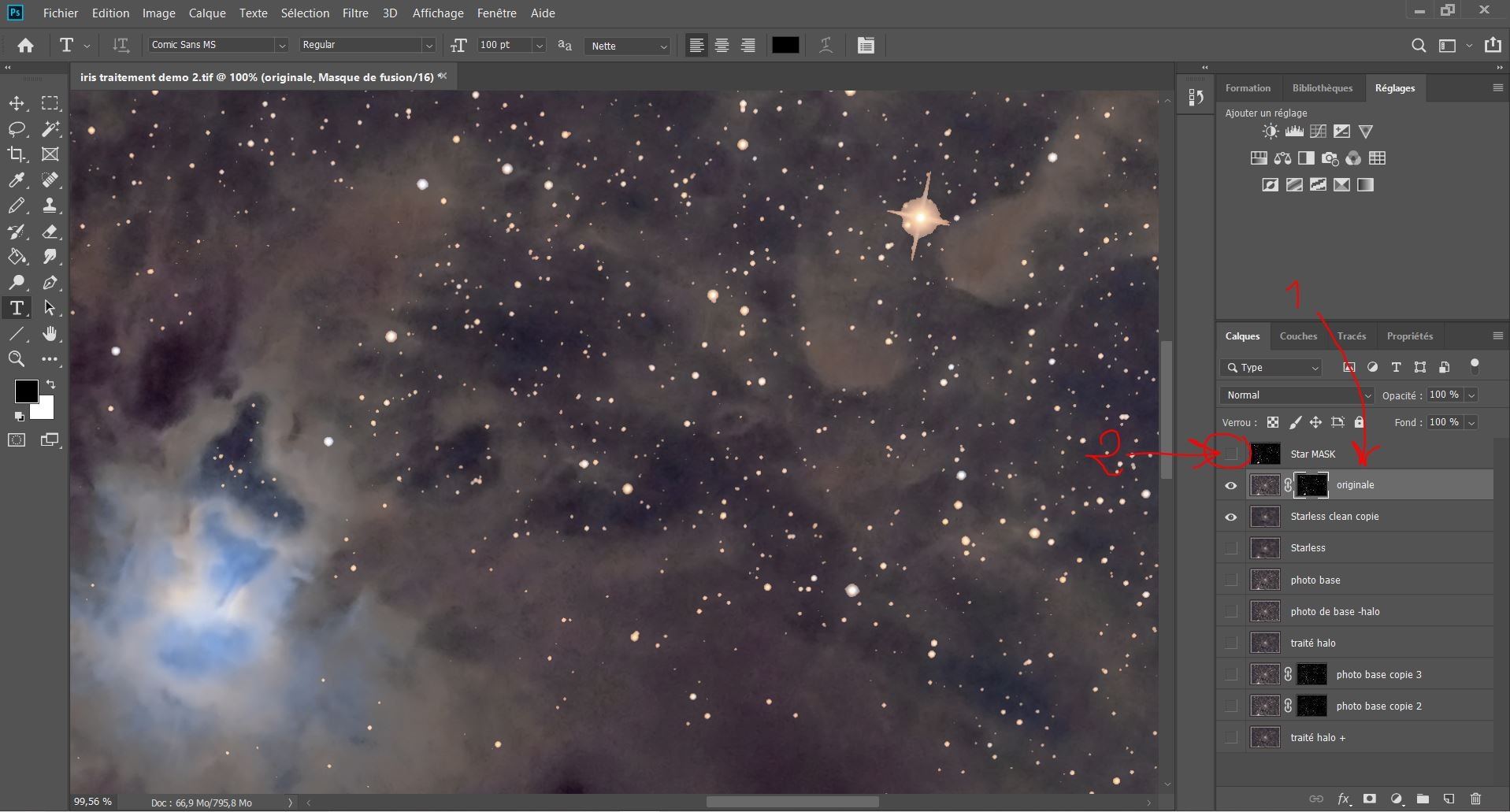
Task: Create a new layer group
Action: [1423, 799]
